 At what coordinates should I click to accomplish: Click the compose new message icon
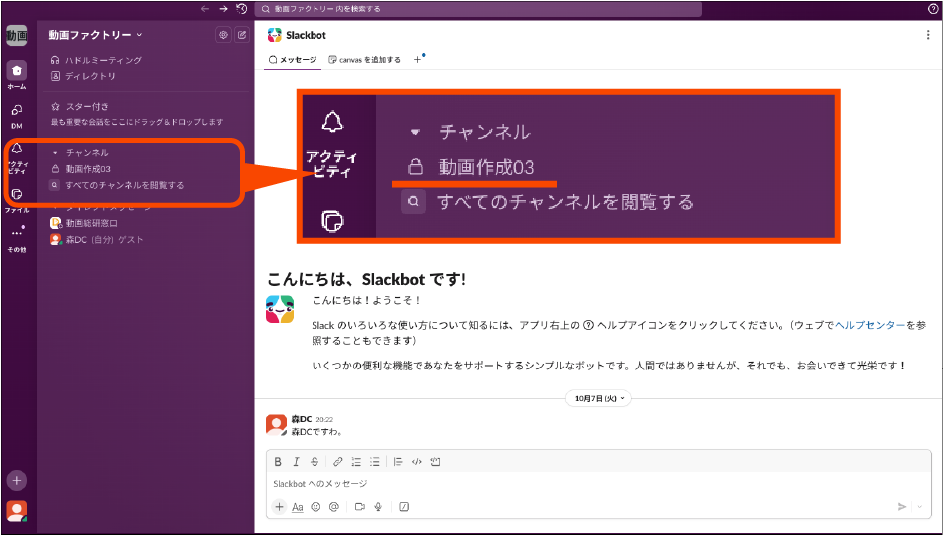point(241,35)
